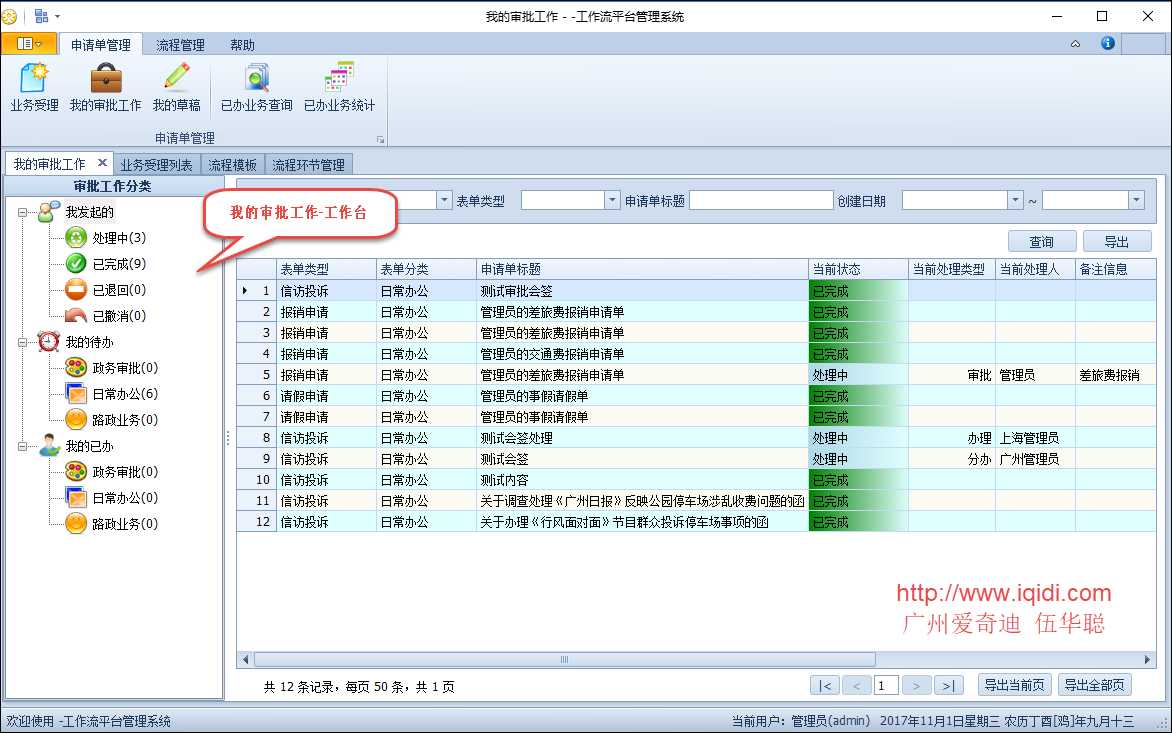Switch to 申请单管理 ribbon tab
The image size is (1172, 733).
point(101,45)
